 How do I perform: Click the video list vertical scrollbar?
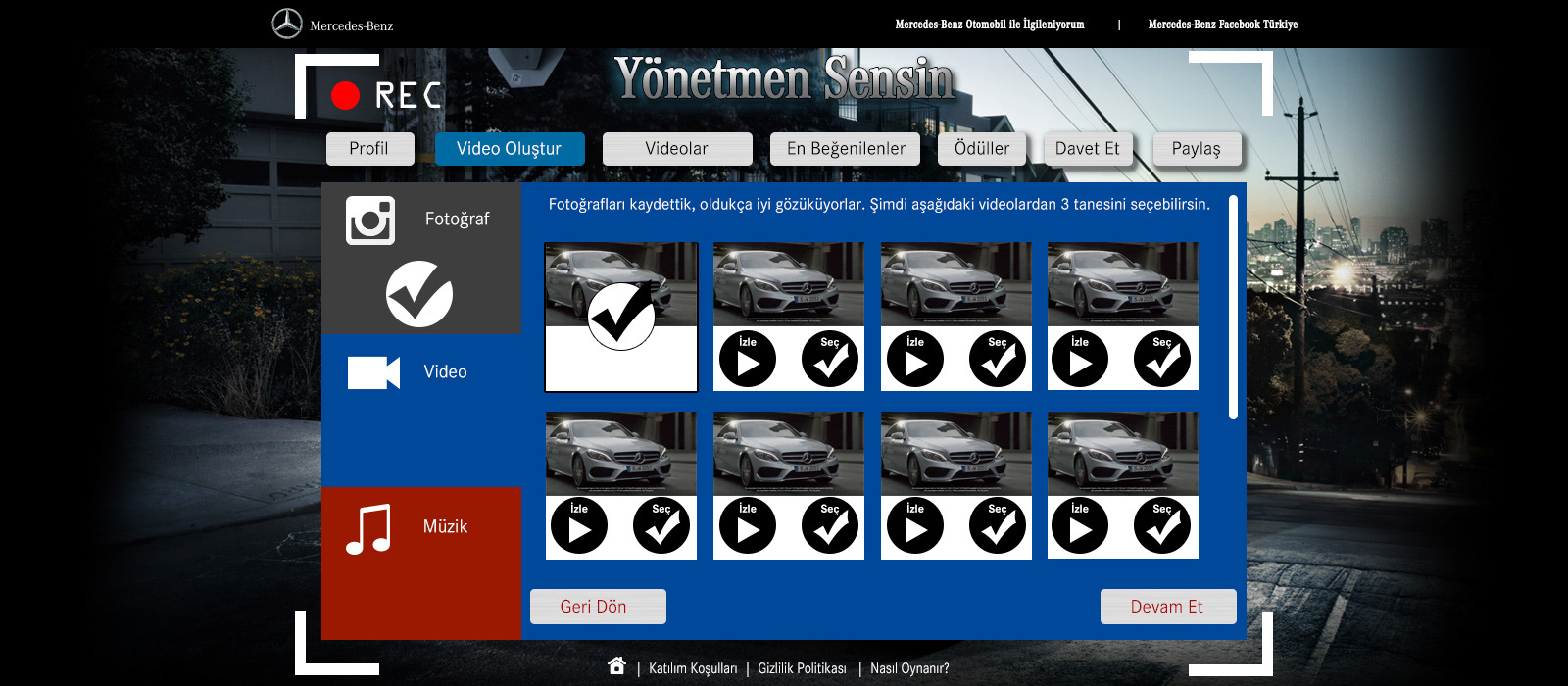coord(1233,307)
